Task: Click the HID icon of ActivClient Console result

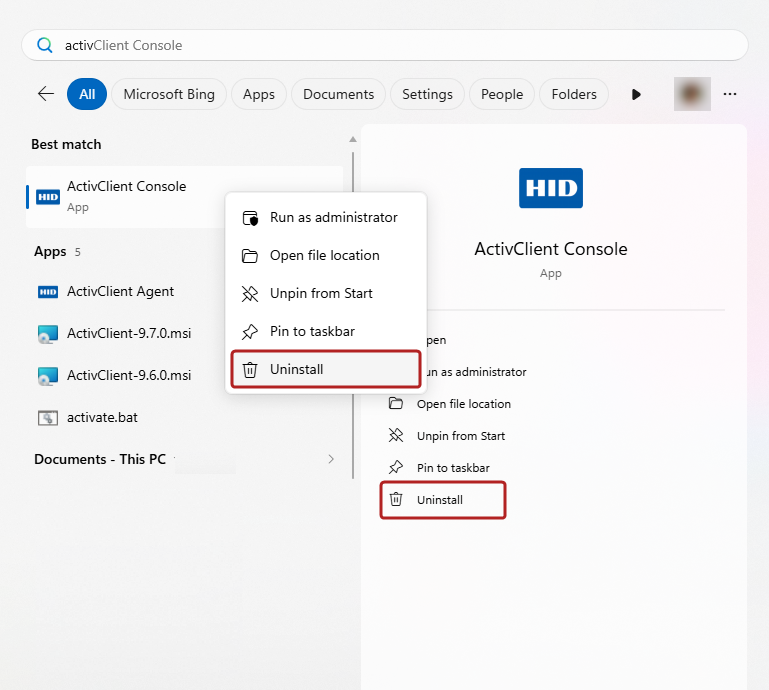Action: pos(48,197)
